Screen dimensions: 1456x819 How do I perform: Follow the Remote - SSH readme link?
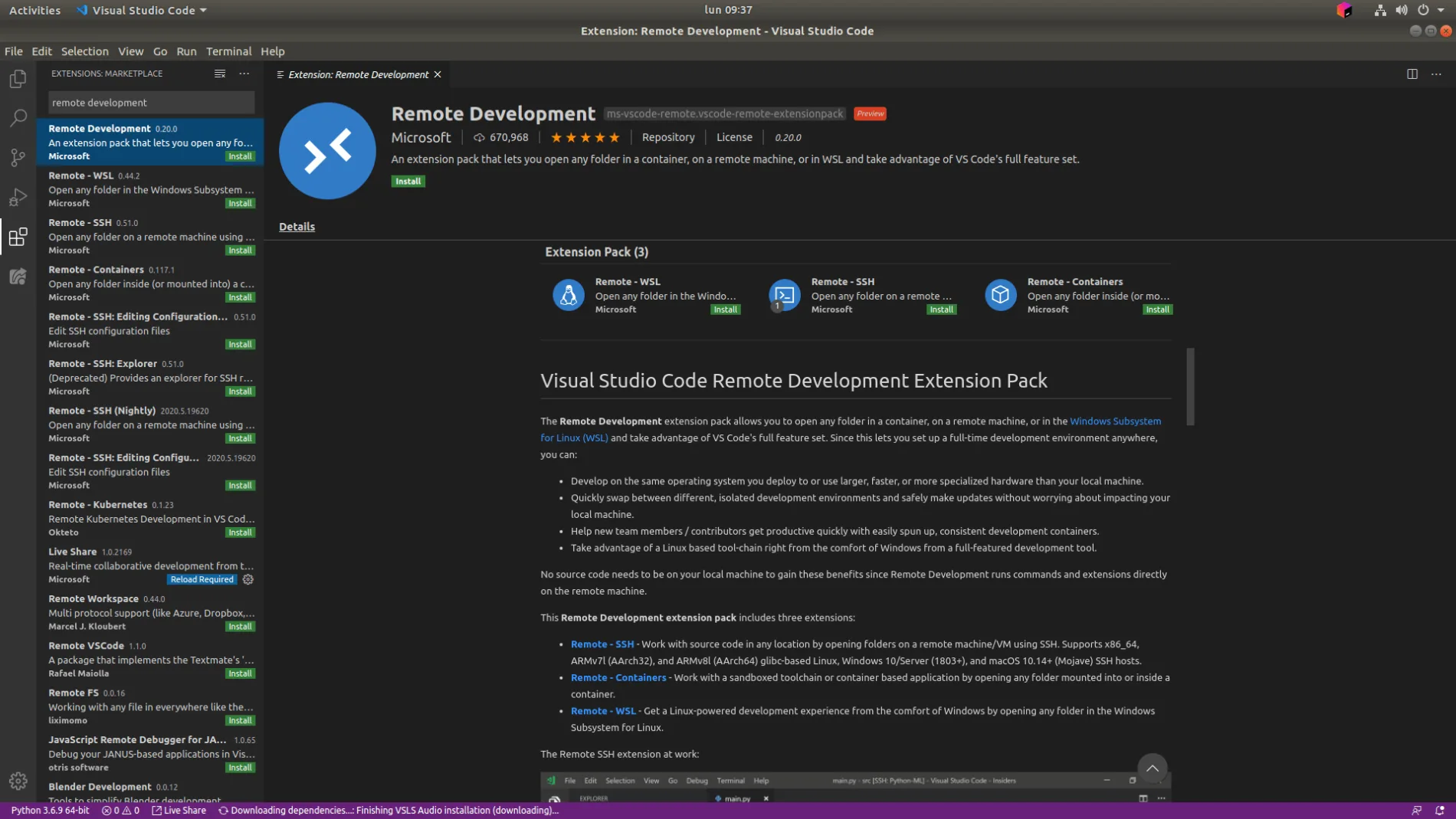point(602,644)
